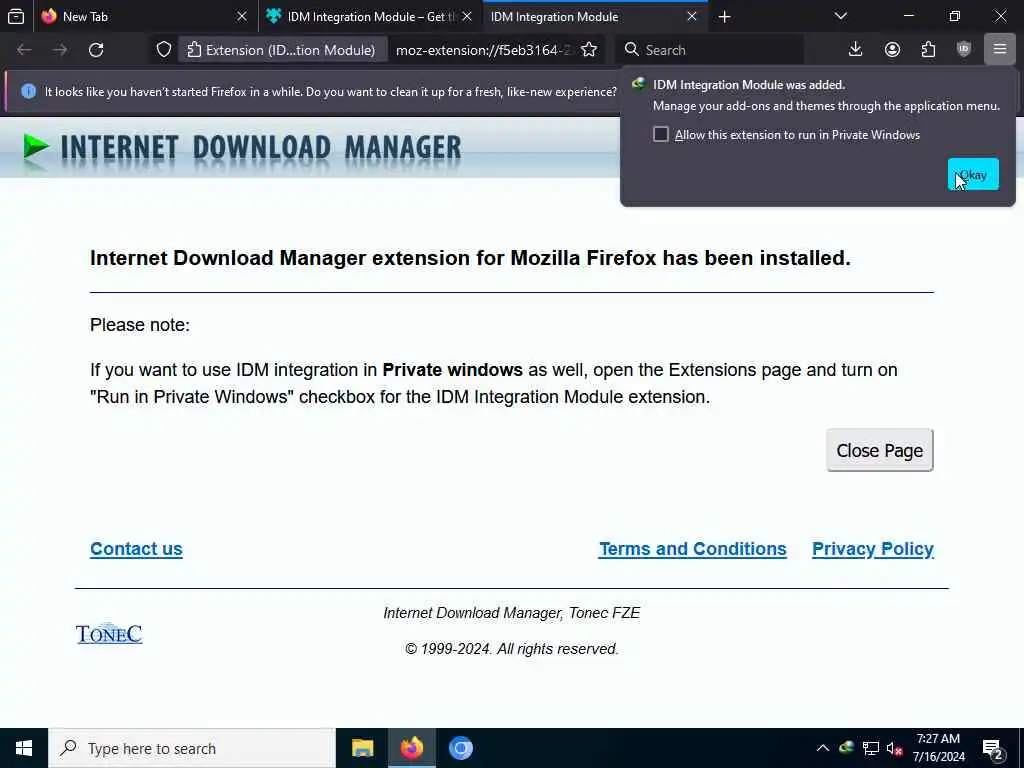
Task: Open the Firefox application hamburger menu
Action: (x=1000, y=50)
